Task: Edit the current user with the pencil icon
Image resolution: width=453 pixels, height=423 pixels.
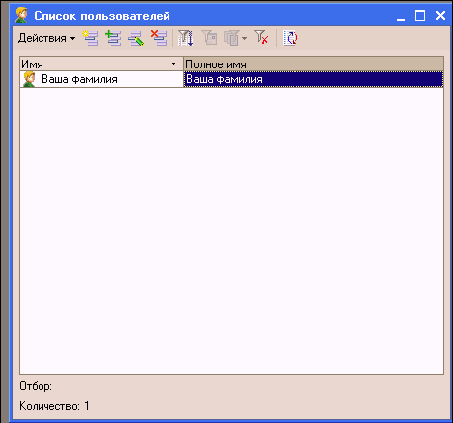Action: [x=136, y=38]
